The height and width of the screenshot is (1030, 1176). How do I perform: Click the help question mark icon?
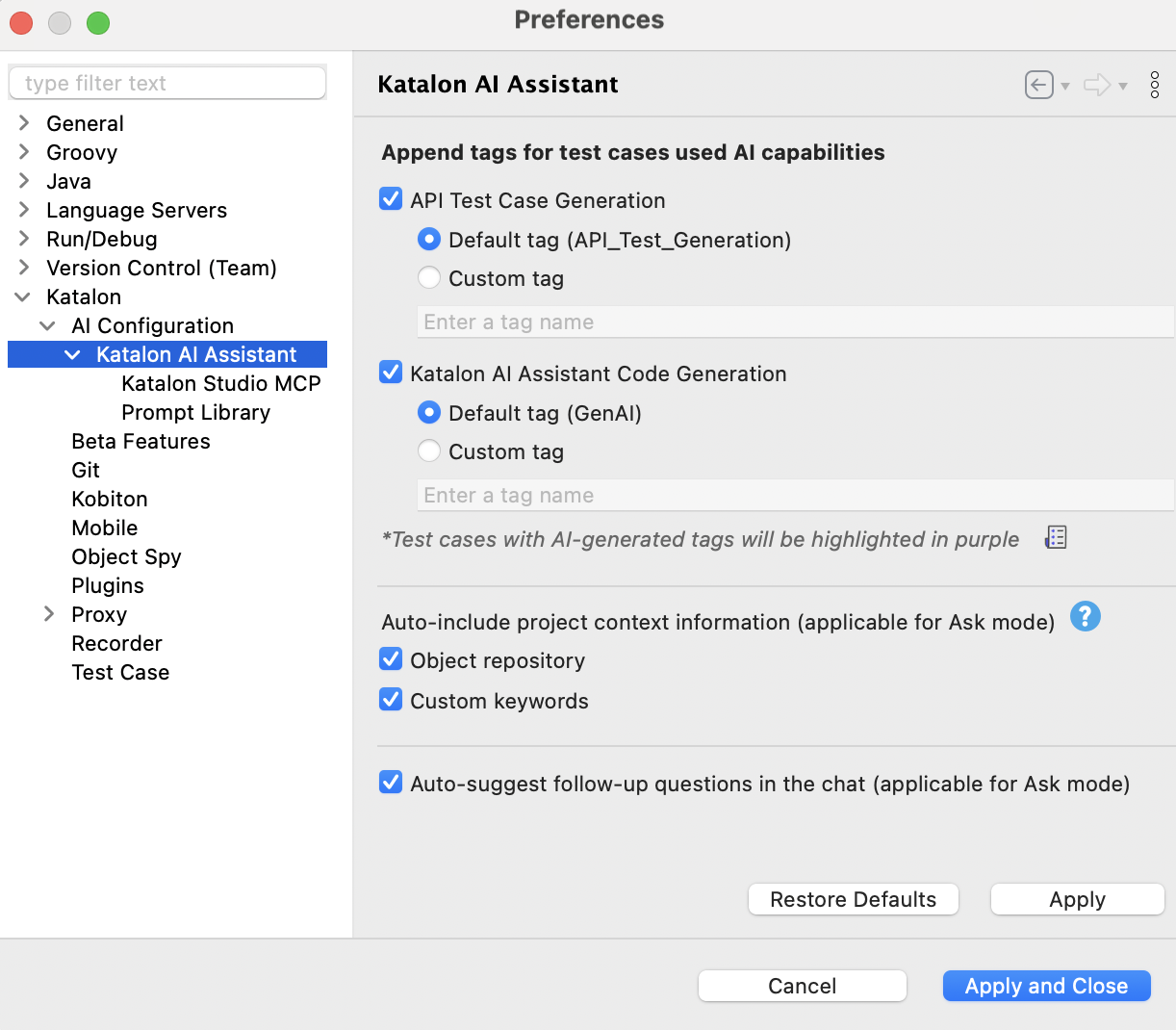1085,616
